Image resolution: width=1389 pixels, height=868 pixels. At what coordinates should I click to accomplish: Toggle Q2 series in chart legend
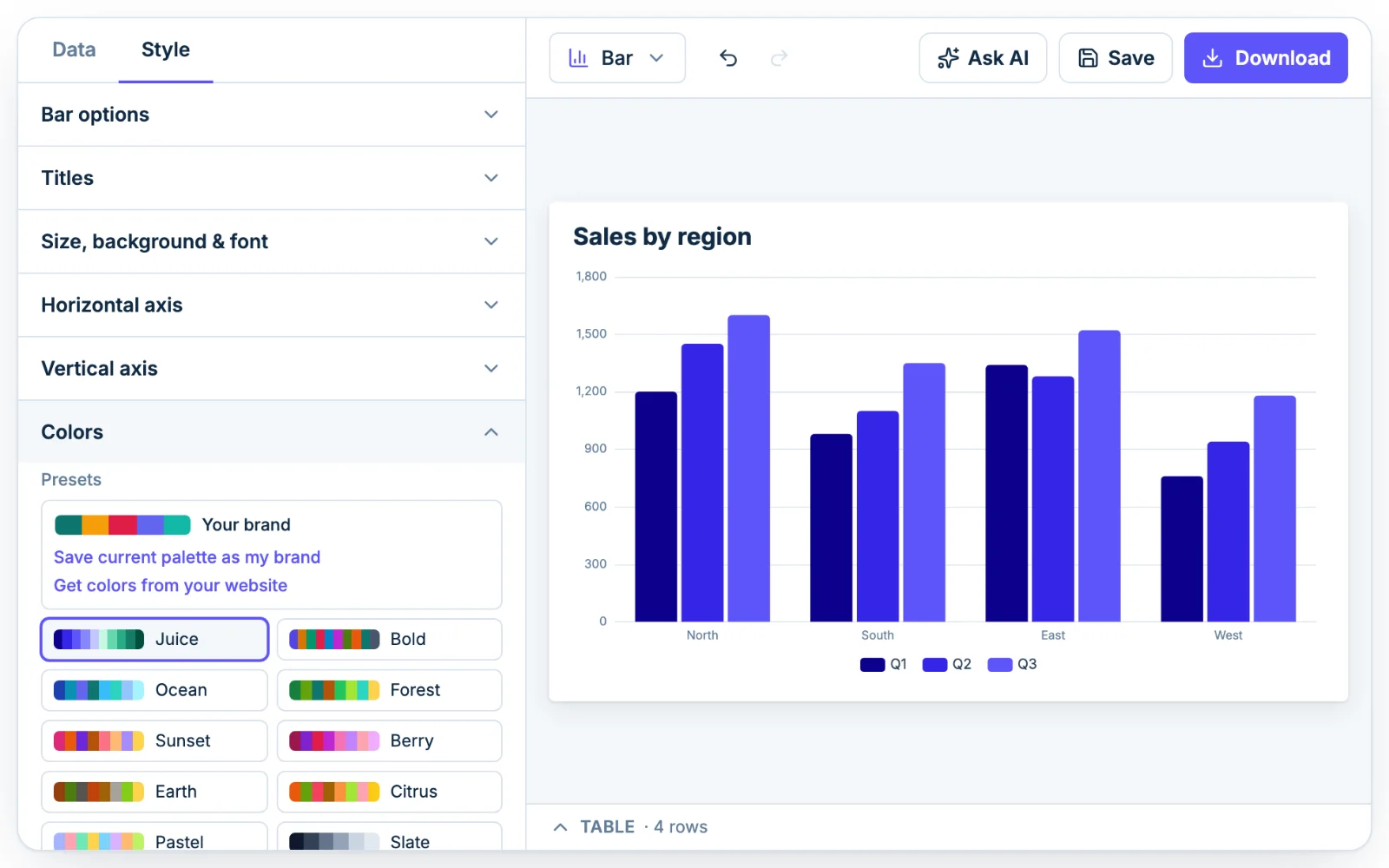[x=946, y=665]
